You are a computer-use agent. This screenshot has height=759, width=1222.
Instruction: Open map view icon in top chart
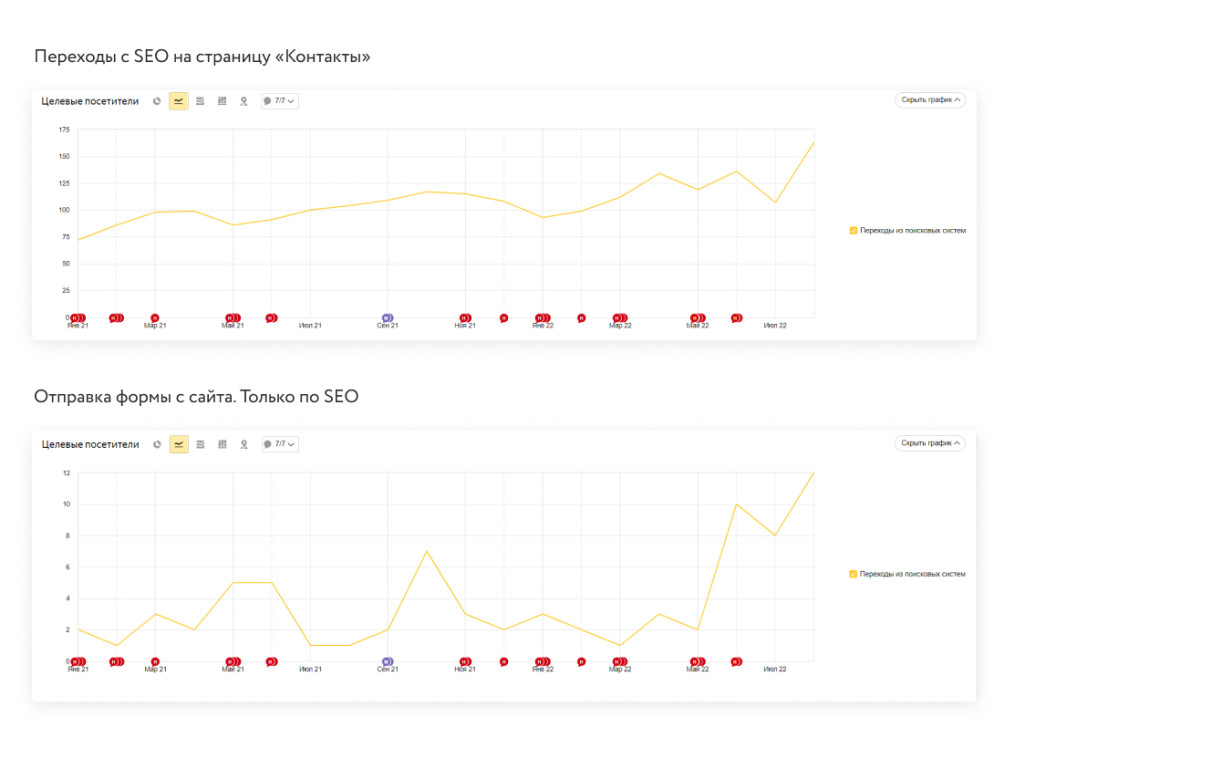click(x=243, y=101)
